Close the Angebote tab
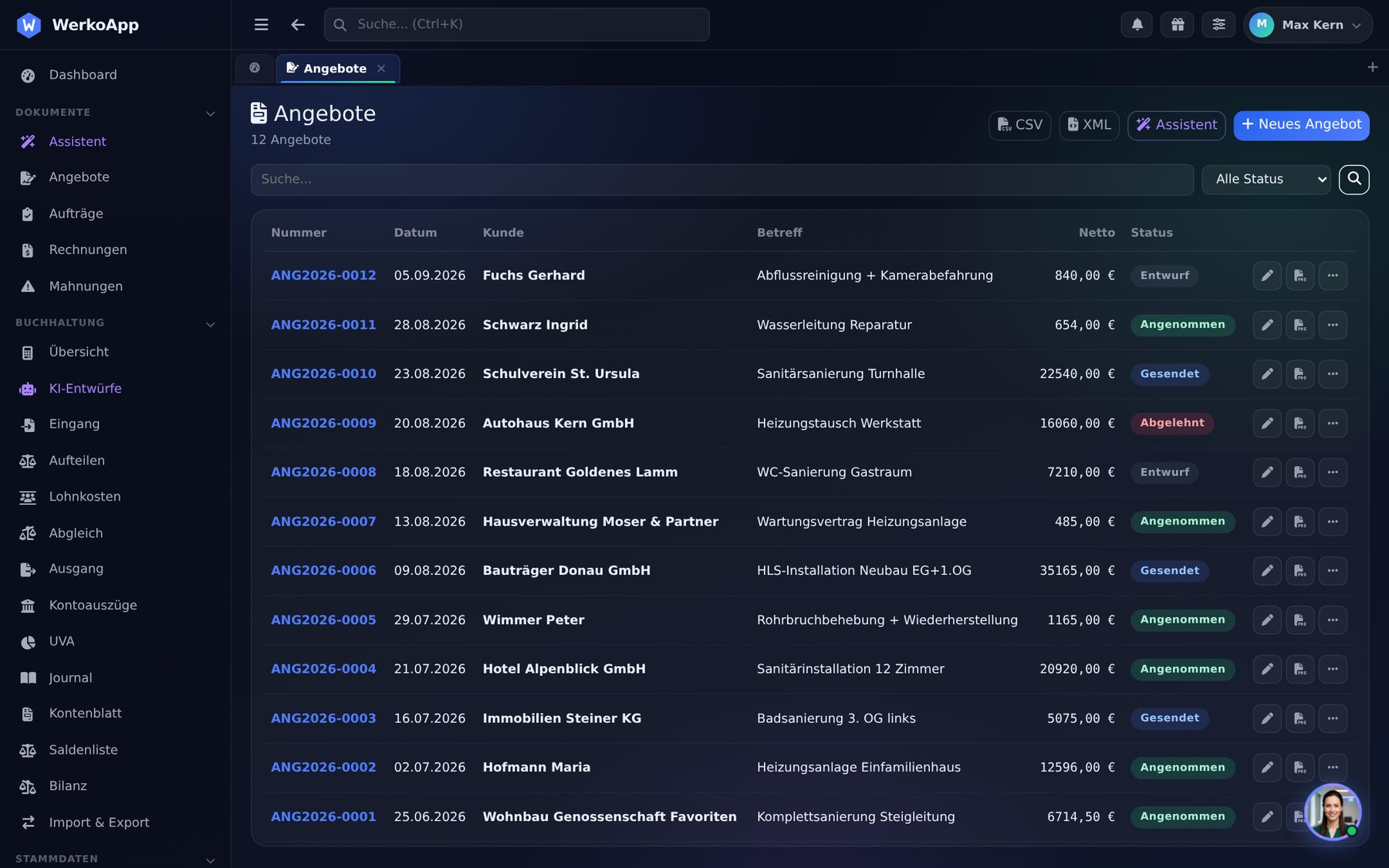1389x868 pixels. pyautogui.click(x=381, y=69)
